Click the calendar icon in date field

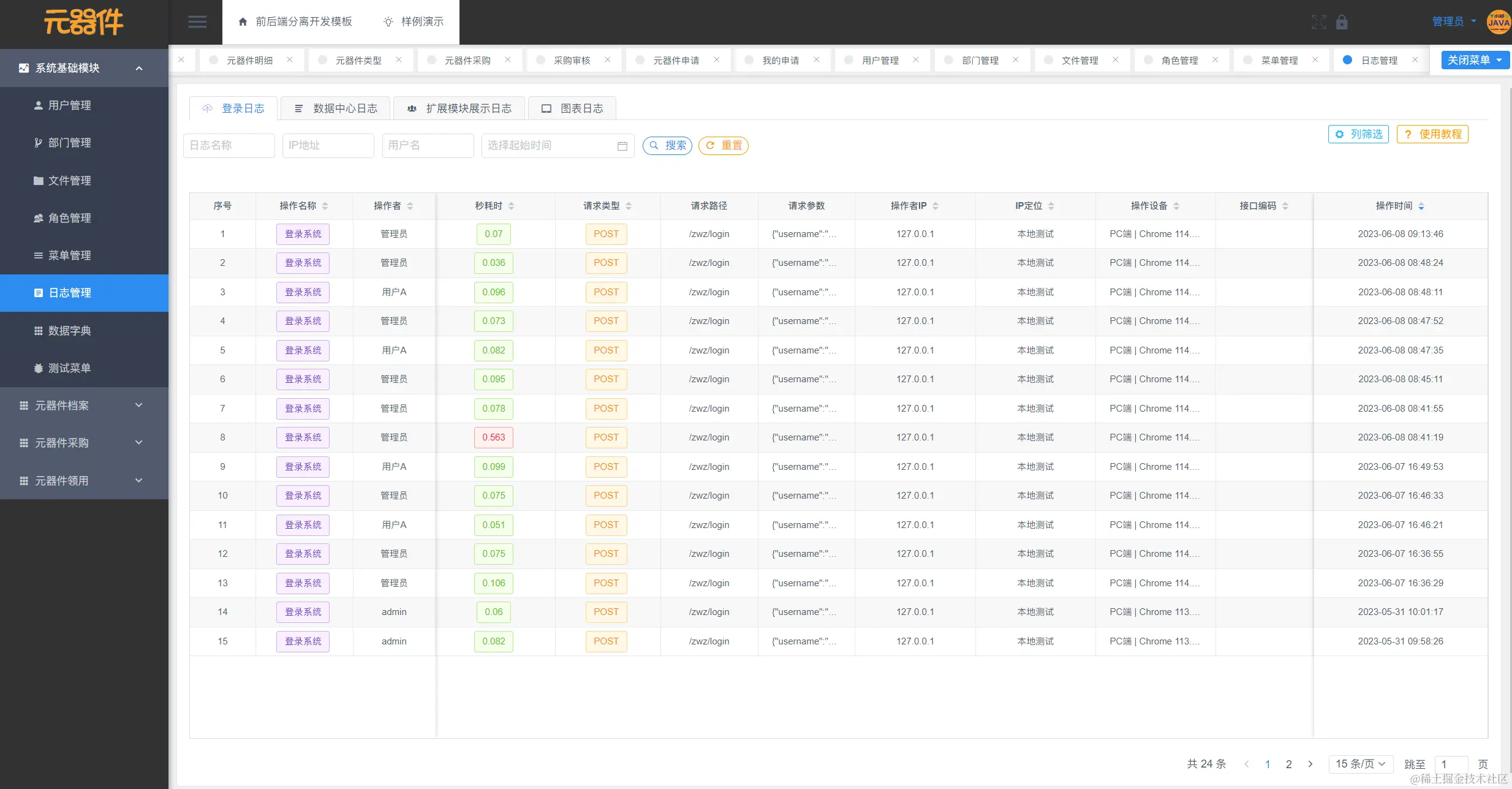pyautogui.click(x=622, y=146)
